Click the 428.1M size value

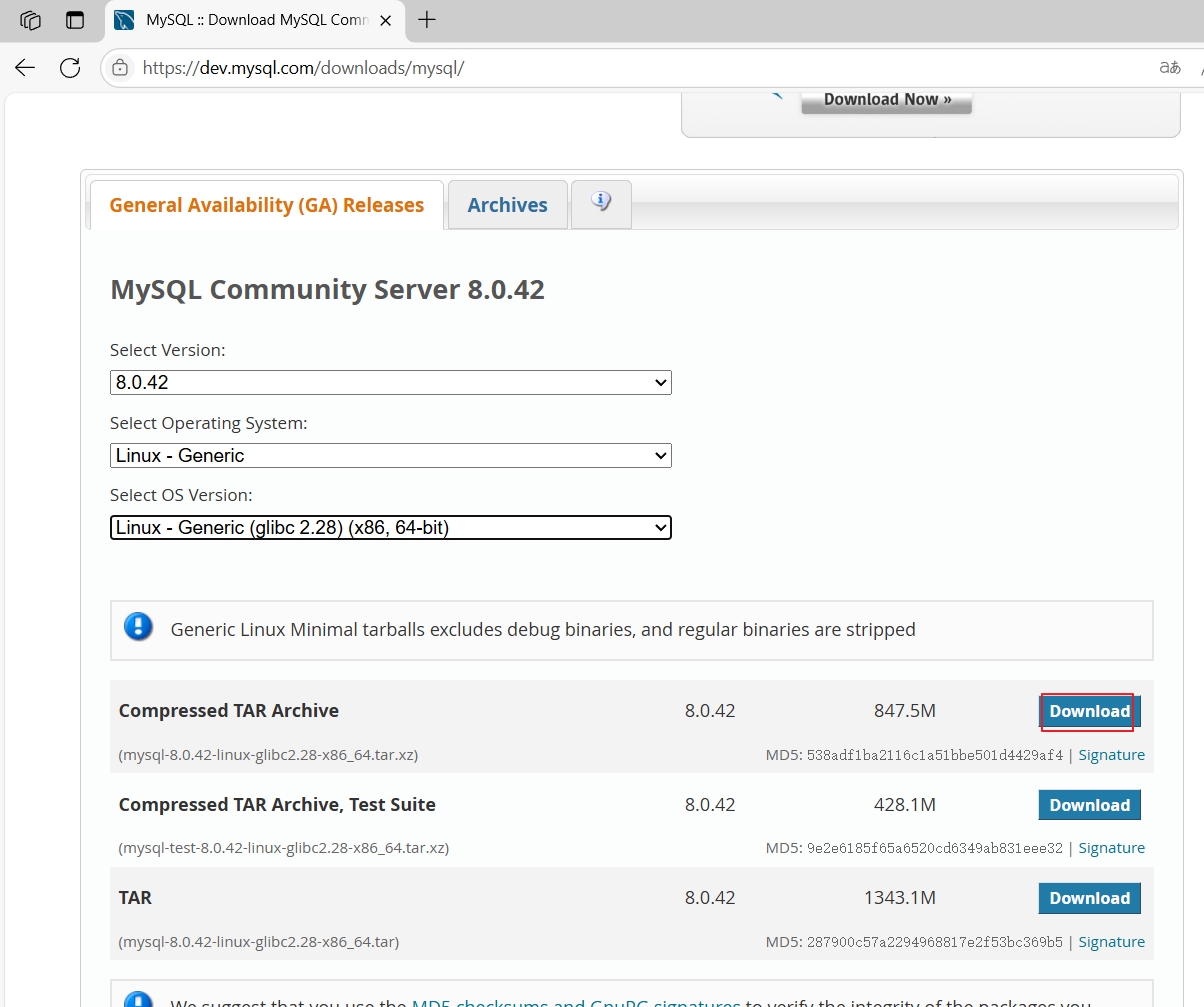tap(904, 805)
